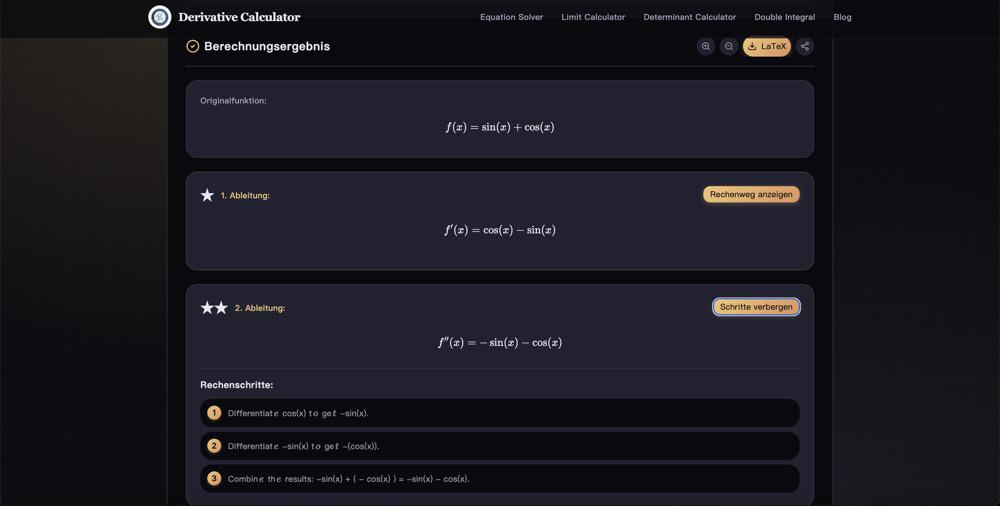Click the Derivative Calculator logo icon

click(x=159, y=17)
